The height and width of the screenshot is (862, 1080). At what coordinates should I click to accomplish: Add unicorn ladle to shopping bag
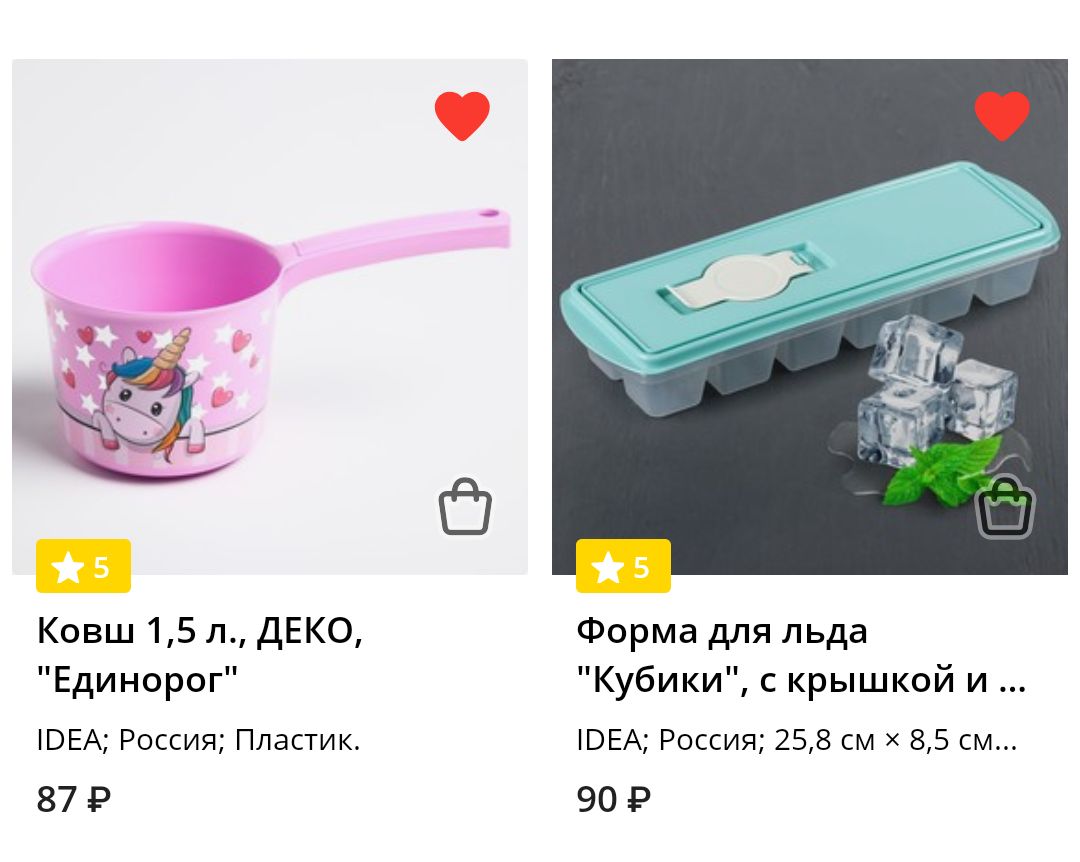466,506
